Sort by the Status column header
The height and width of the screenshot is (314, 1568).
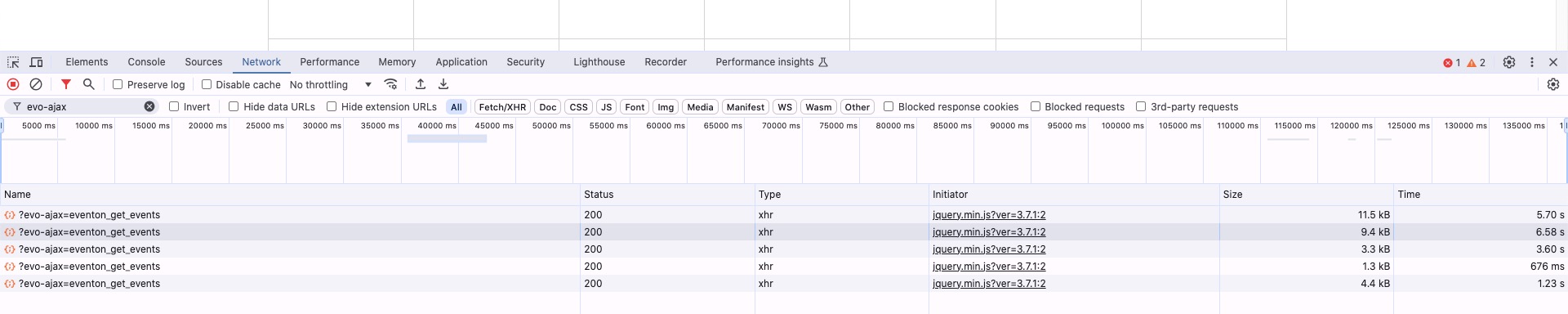pyautogui.click(x=667, y=195)
